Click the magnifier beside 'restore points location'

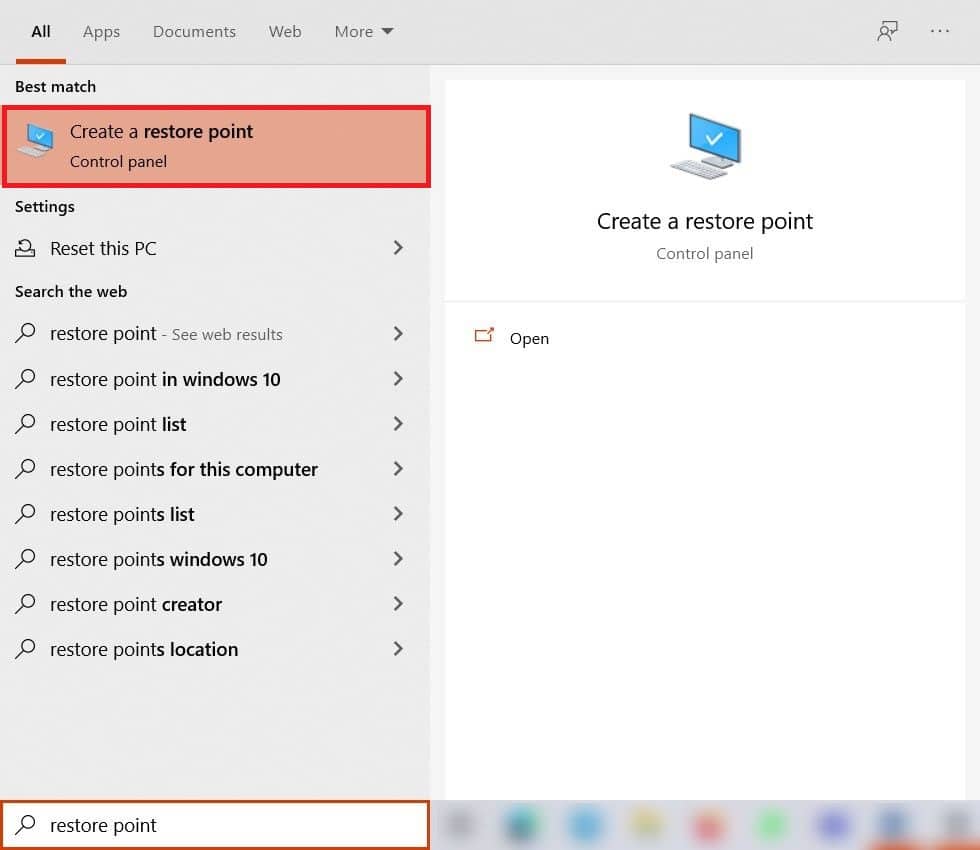tap(24, 649)
